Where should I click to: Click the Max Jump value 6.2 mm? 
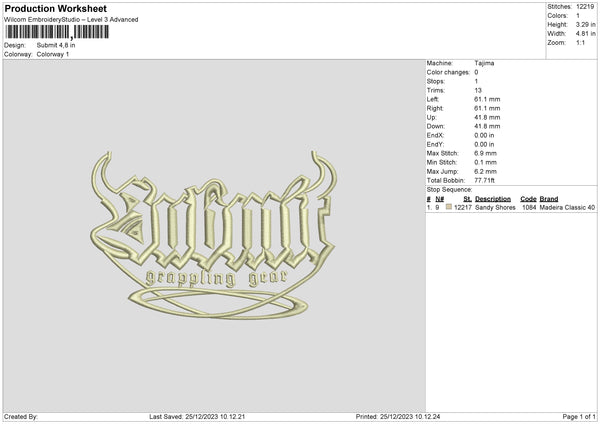click(485, 172)
